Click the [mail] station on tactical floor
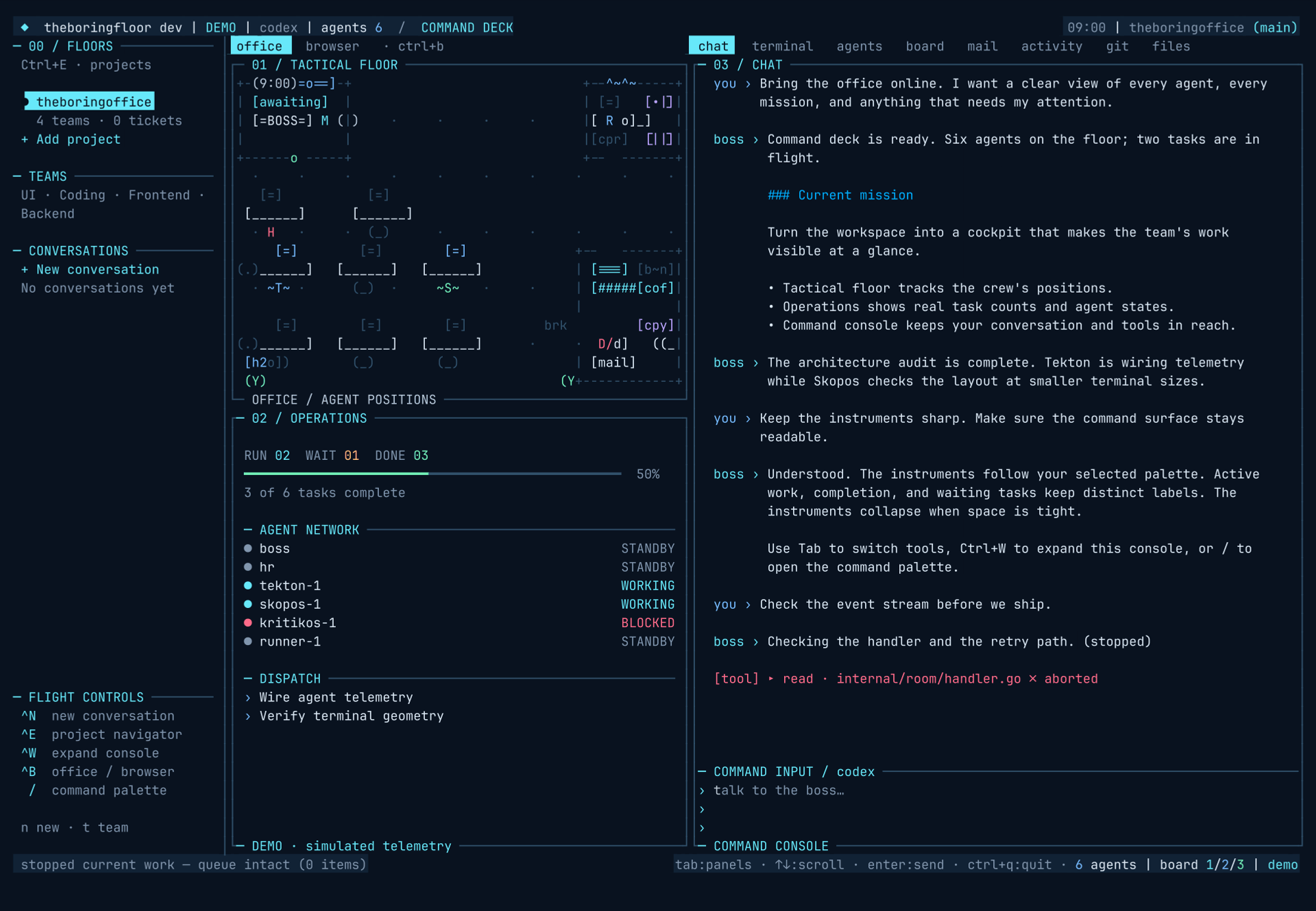 coord(613,362)
